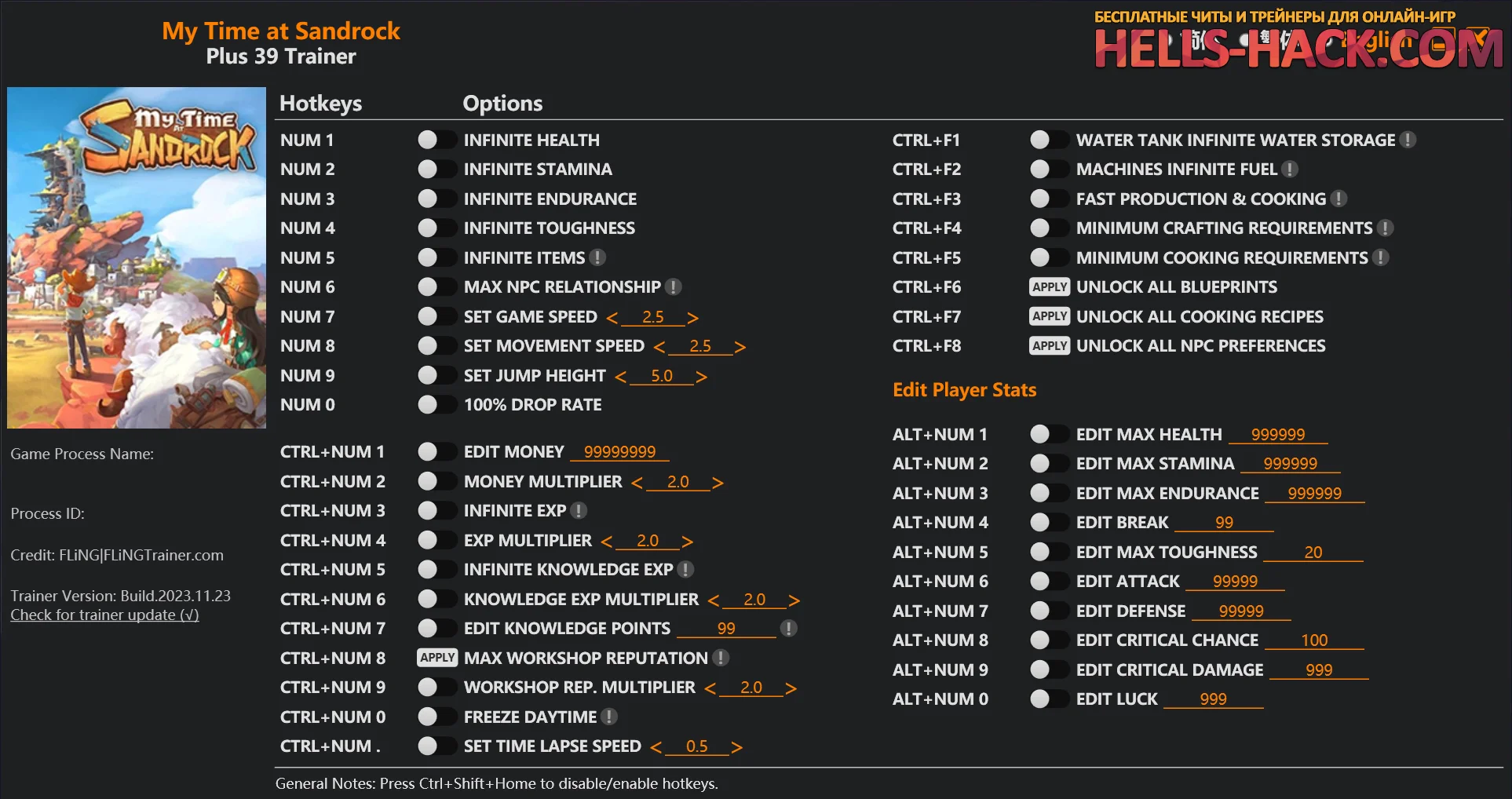This screenshot has height=799, width=1512.
Task: Enable Edit Luck toggle
Action: click(1049, 699)
